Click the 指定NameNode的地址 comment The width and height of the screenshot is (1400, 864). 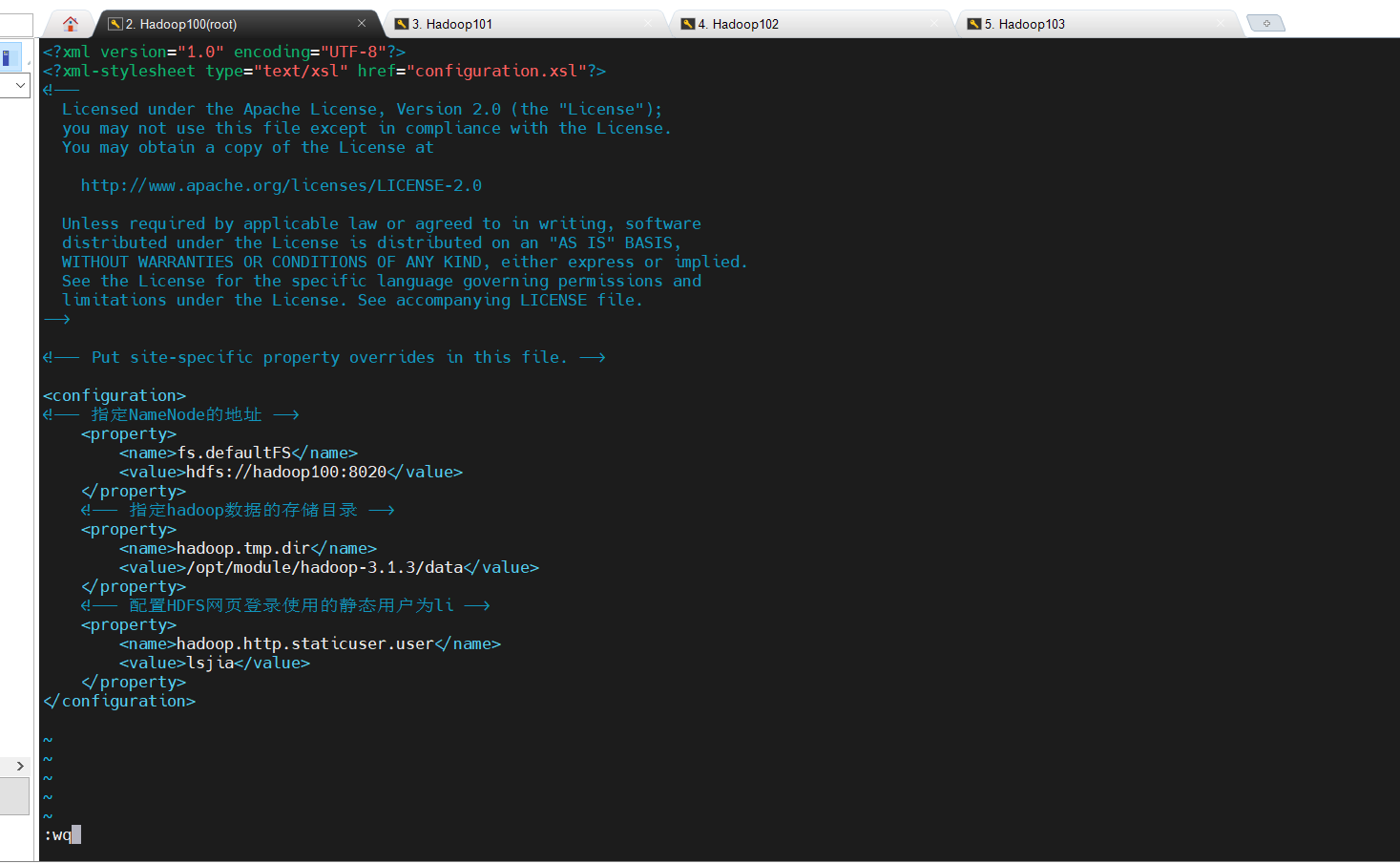click(x=172, y=414)
